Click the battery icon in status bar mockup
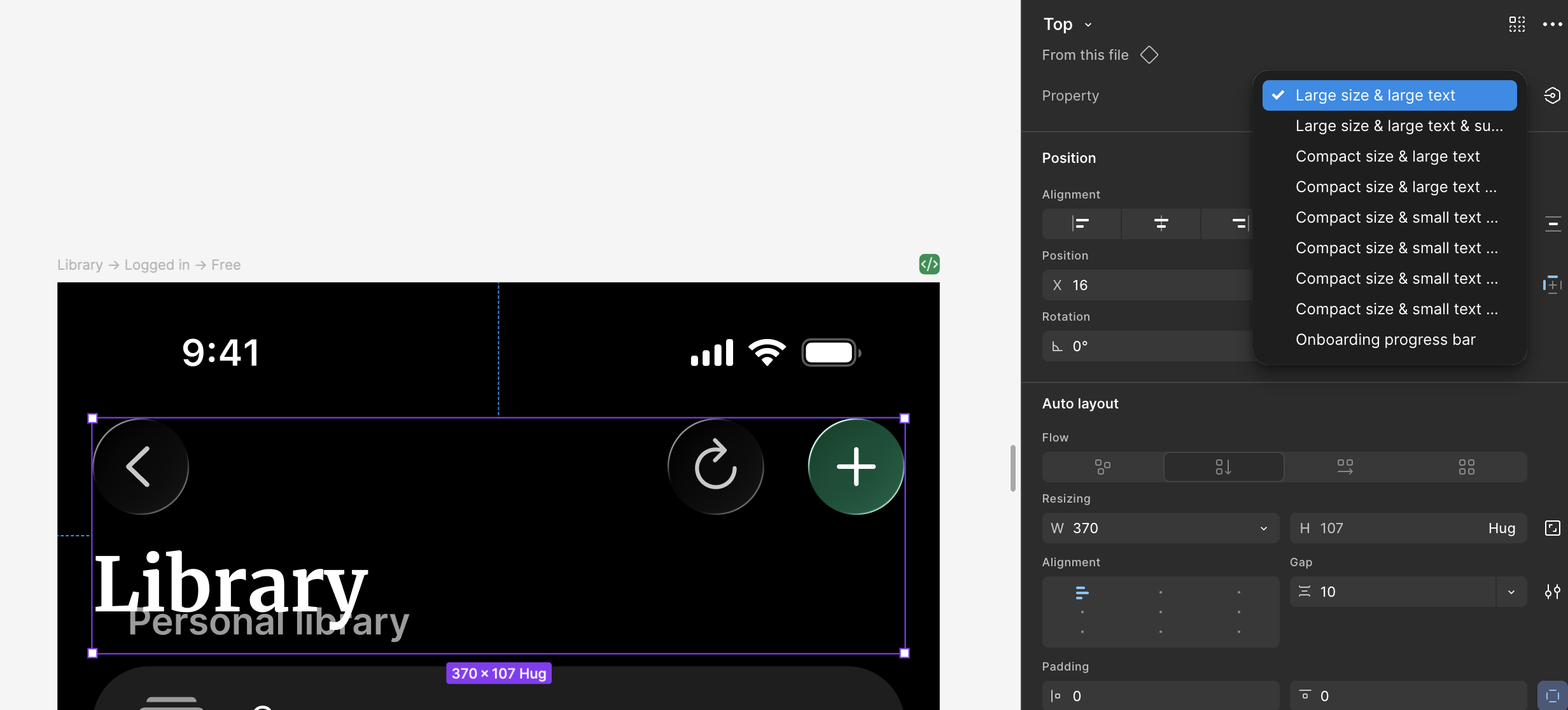 point(832,352)
